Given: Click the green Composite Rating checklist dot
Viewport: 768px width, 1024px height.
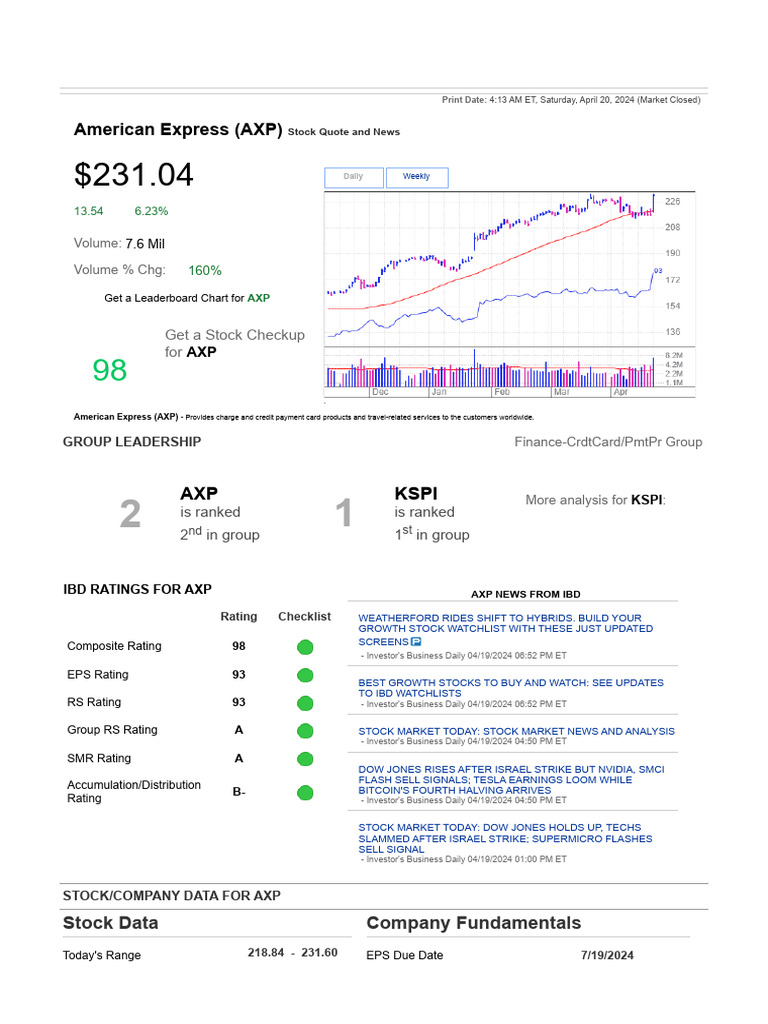Looking at the screenshot, I should (305, 647).
